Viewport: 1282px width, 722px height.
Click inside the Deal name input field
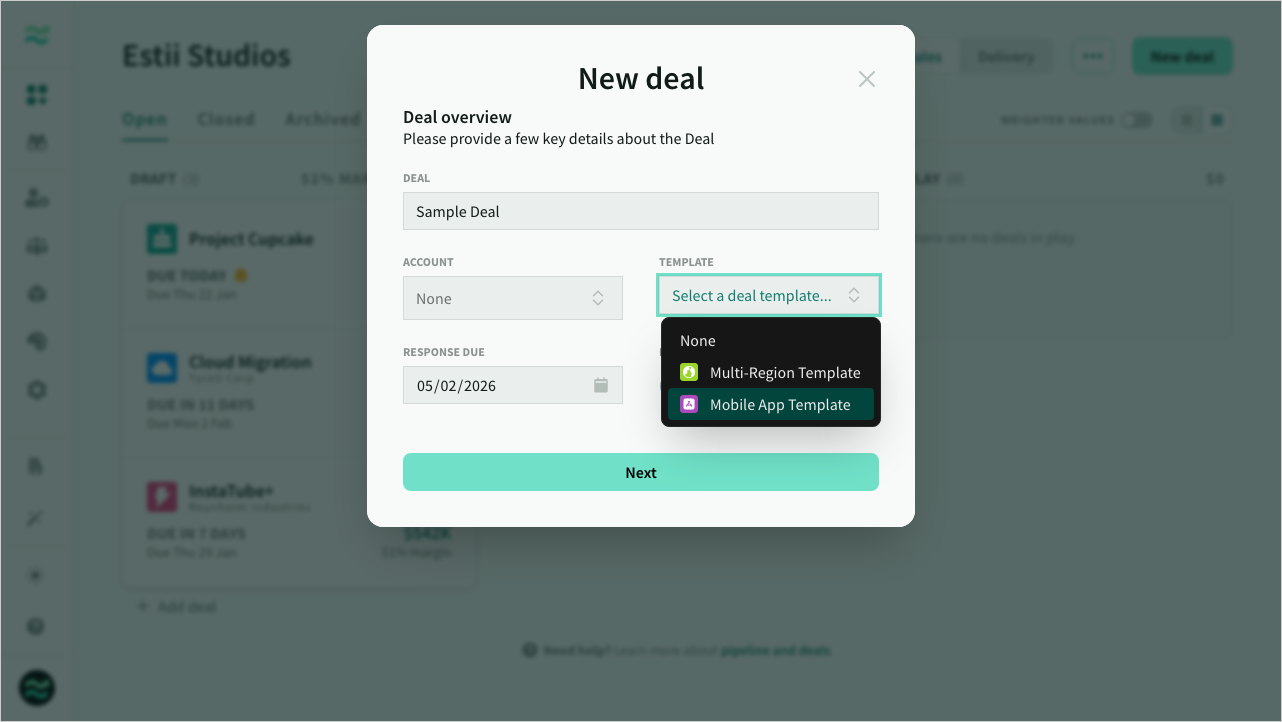[640, 211]
